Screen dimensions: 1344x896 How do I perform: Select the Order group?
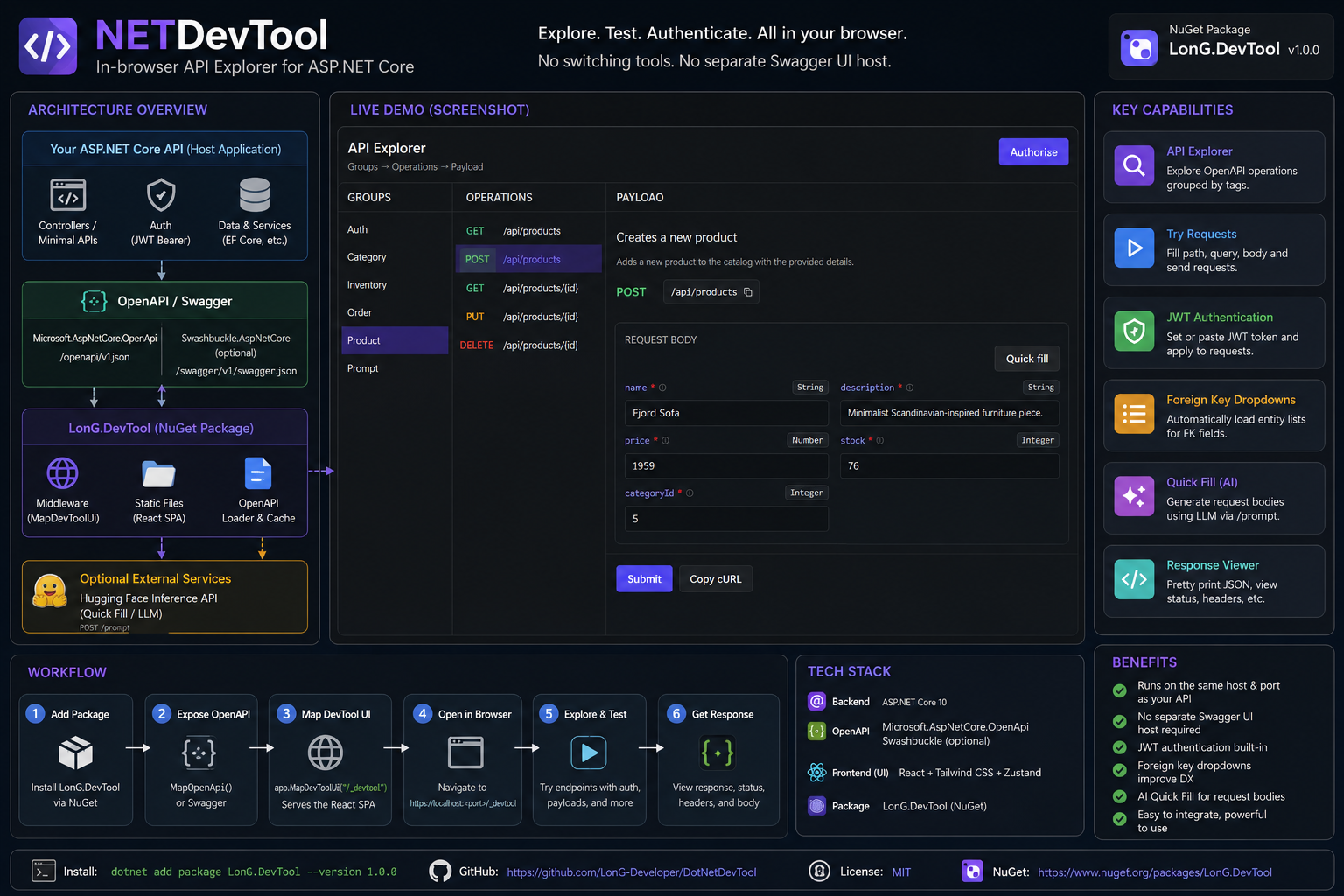click(394, 312)
